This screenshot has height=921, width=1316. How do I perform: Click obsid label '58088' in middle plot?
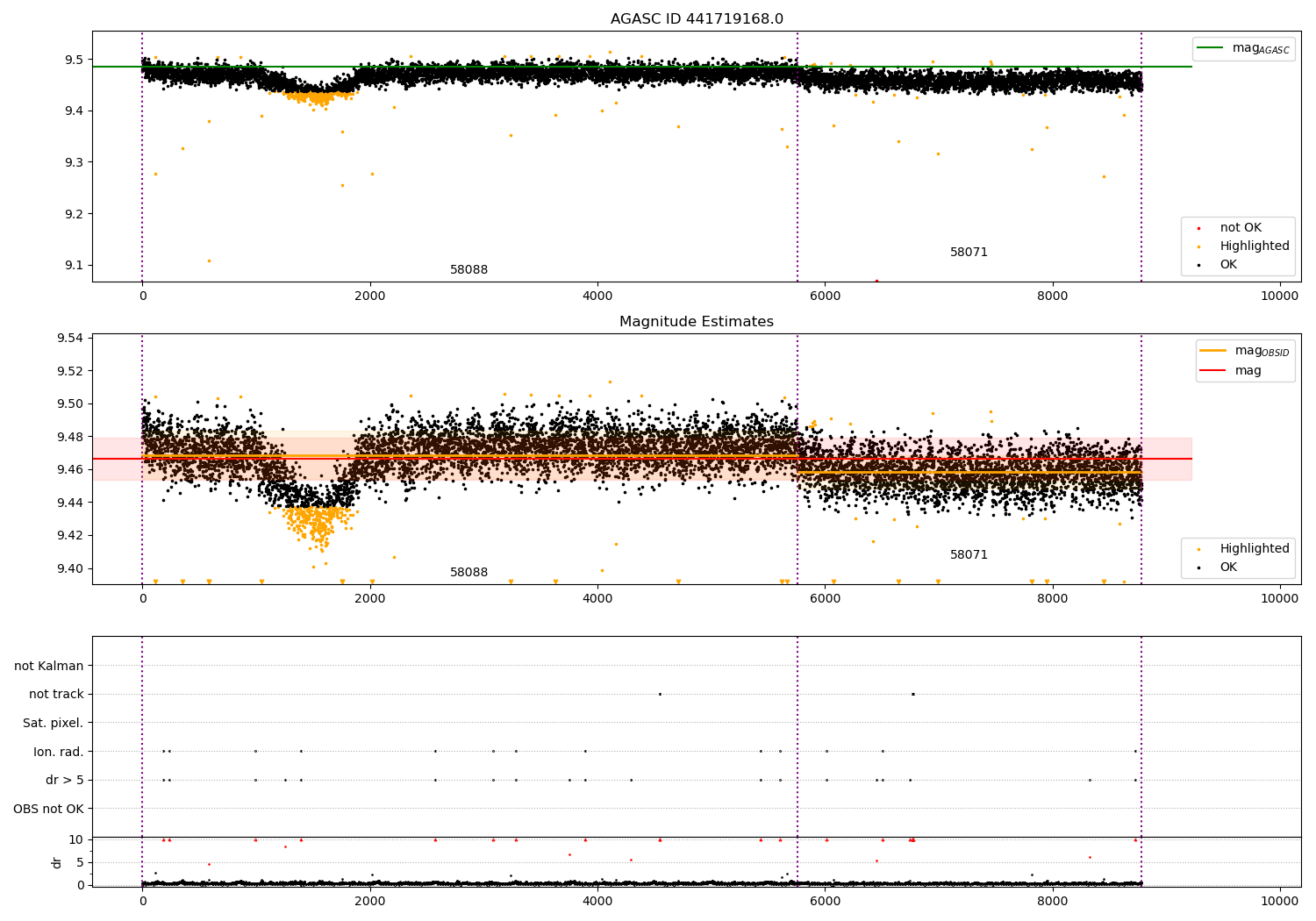(468, 573)
